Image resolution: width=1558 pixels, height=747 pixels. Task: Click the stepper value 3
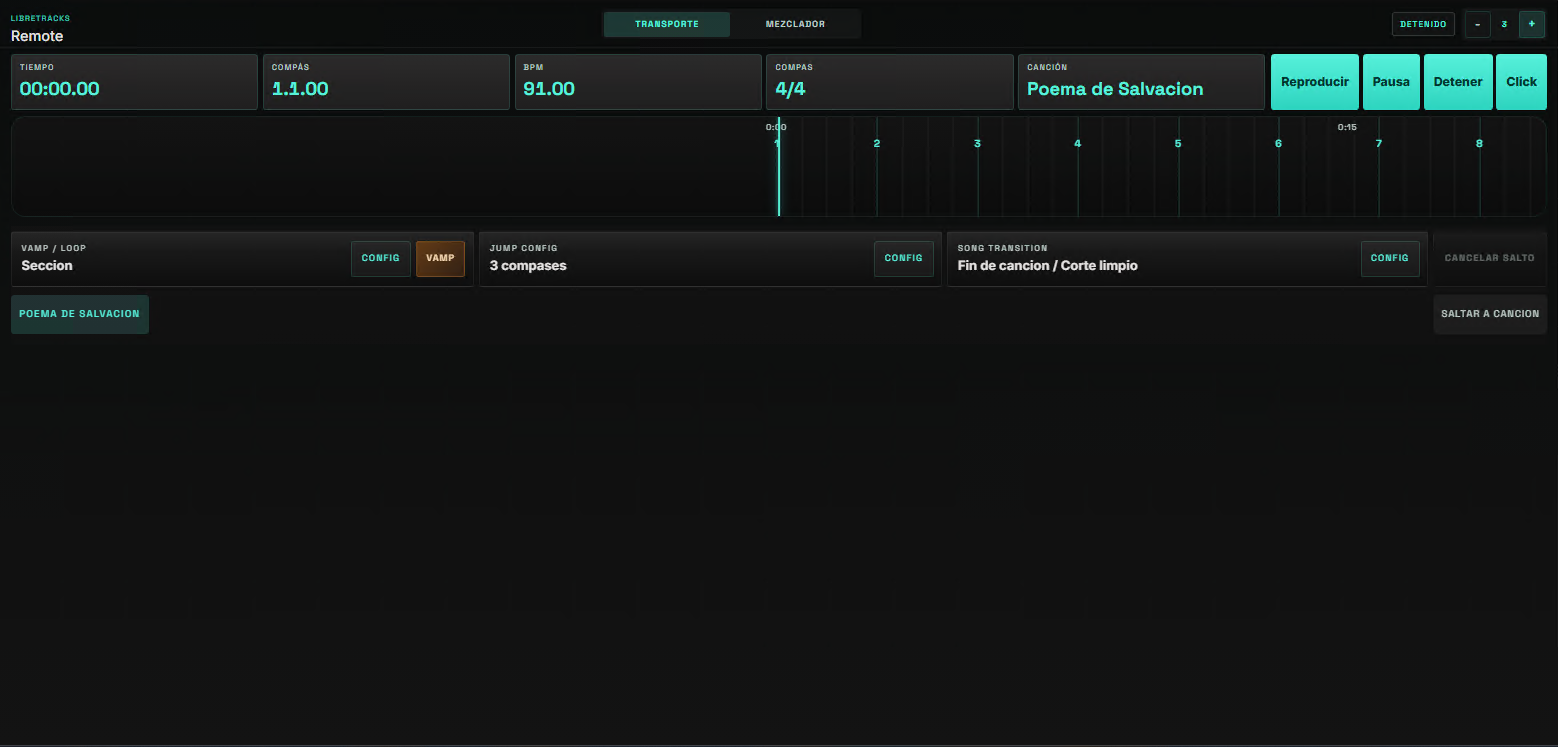tap(1504, 24)
